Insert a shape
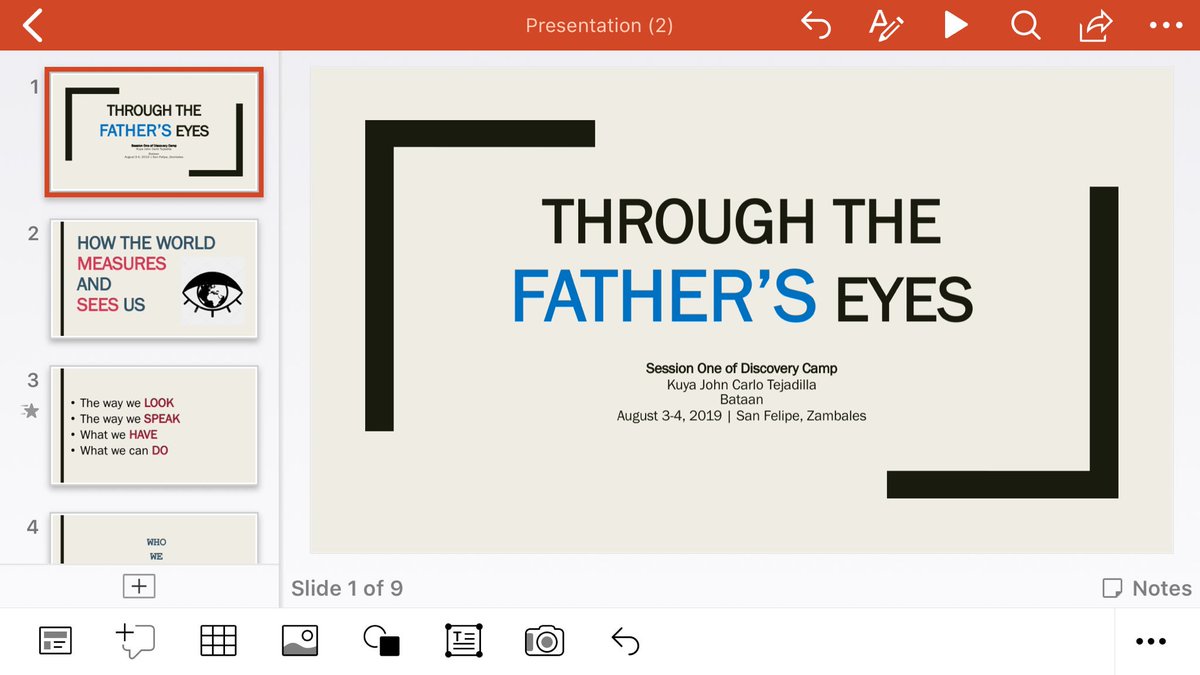This screenshot has width=1200, height=675. pos(382,641)
